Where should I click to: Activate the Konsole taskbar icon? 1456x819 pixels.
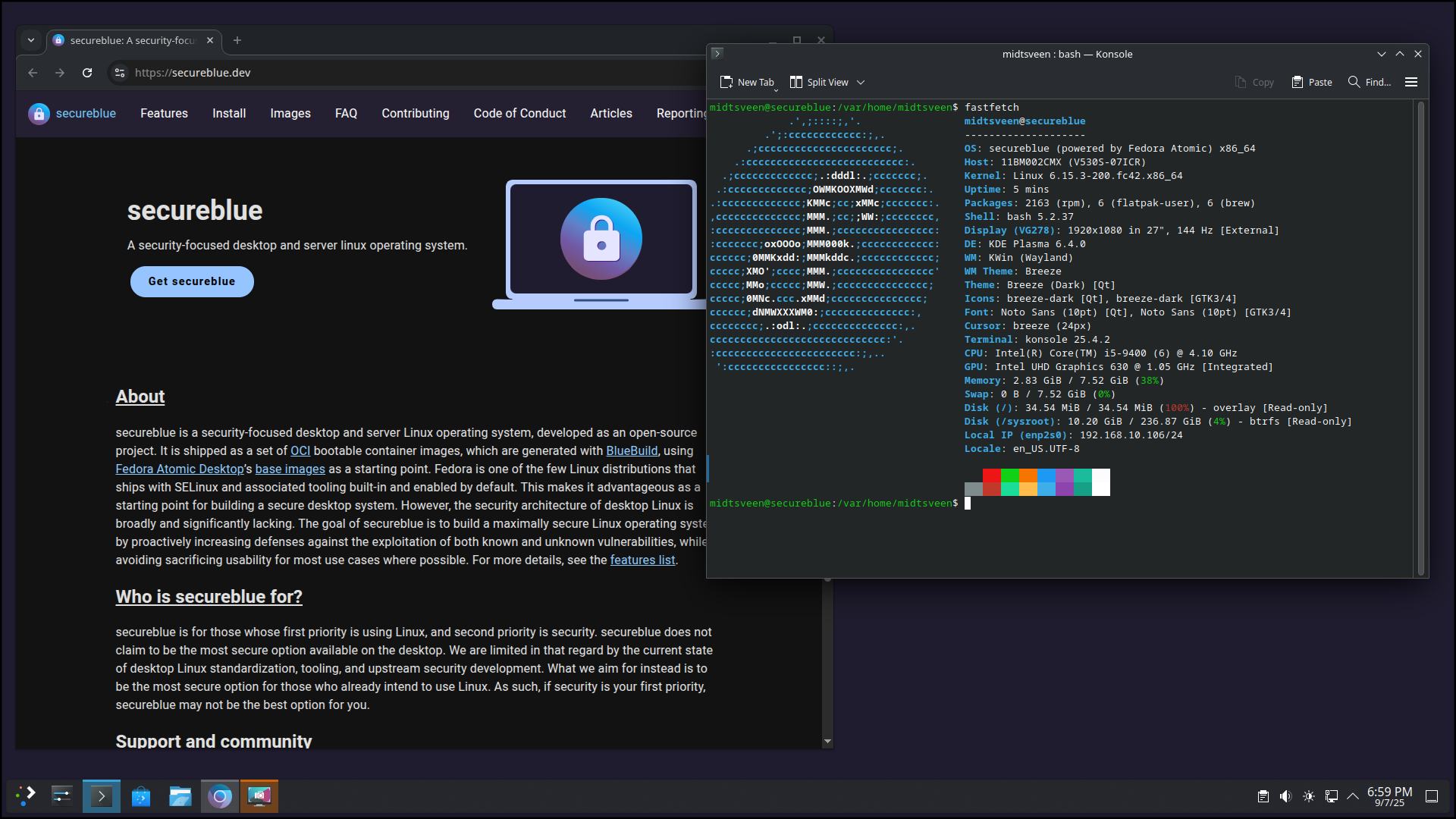pyautogui.click(x=102, y=795)
